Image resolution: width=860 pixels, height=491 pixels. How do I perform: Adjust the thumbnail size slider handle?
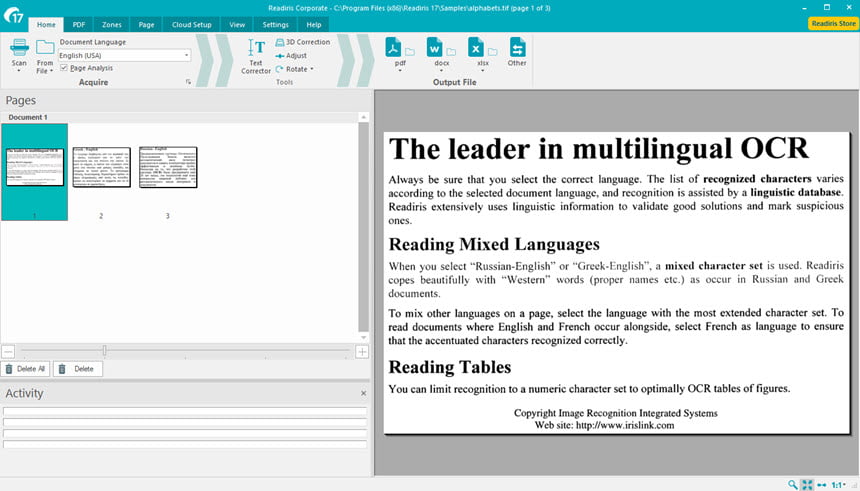tap(104, 350)
